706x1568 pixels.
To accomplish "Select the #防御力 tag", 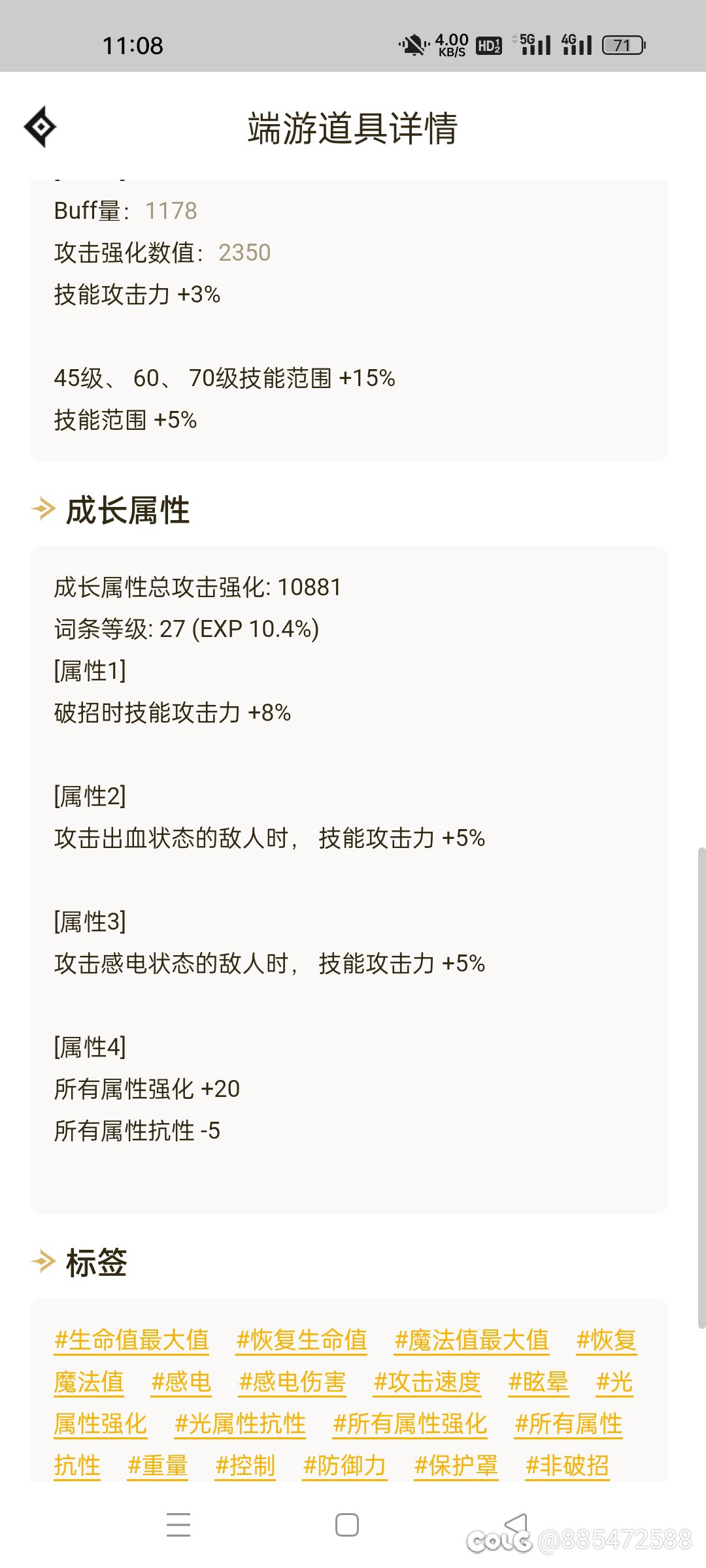I will pos(345,1465).
